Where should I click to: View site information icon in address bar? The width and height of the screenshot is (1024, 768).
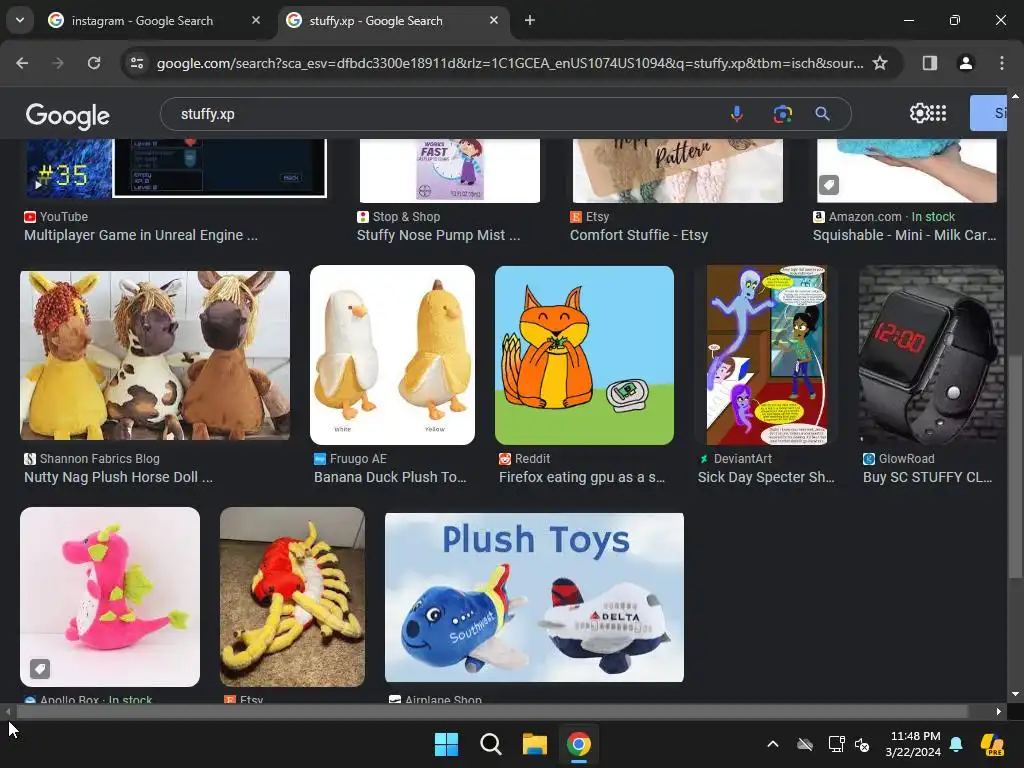click(137, 63)
